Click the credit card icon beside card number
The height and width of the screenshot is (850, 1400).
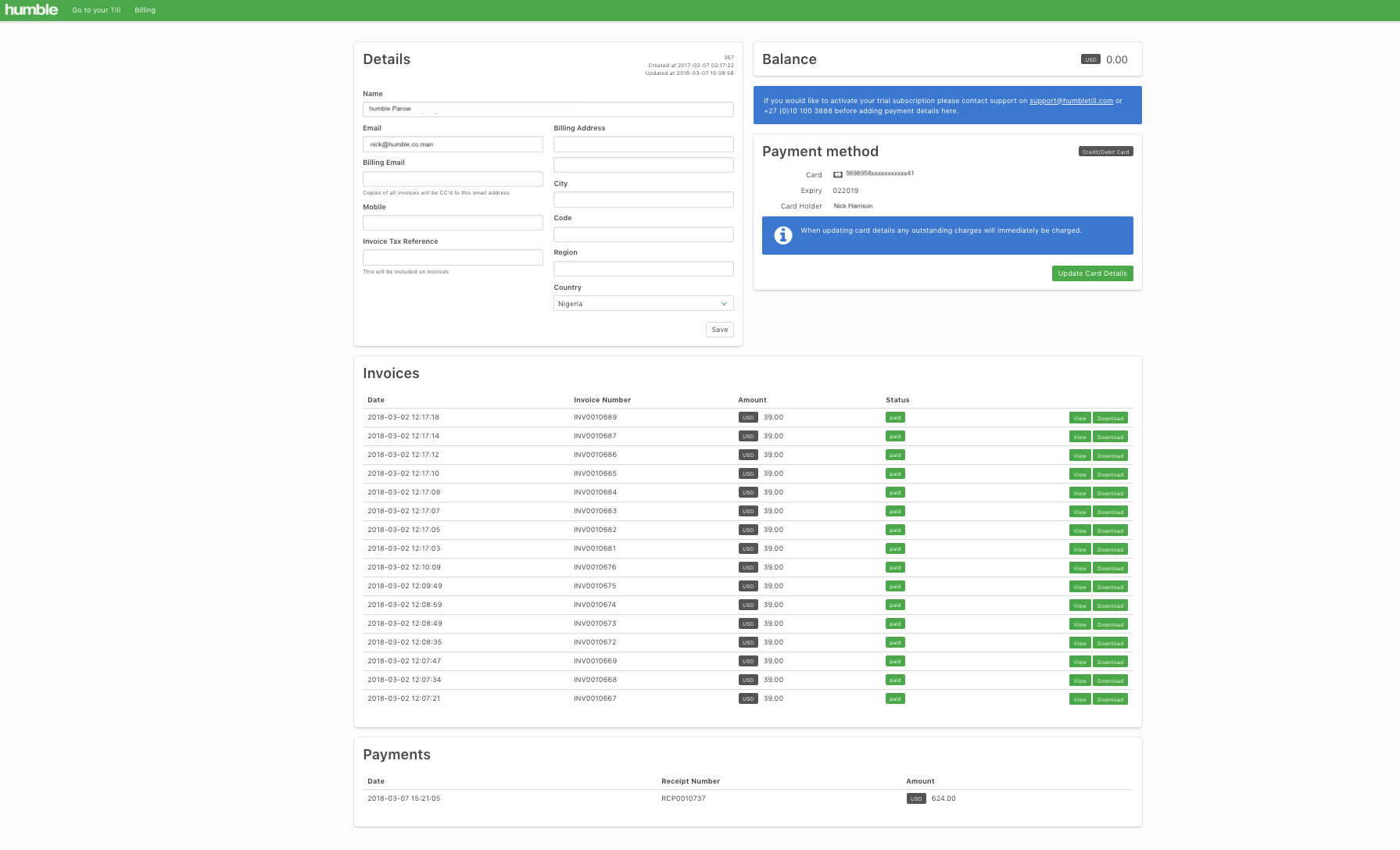(837, 174)
